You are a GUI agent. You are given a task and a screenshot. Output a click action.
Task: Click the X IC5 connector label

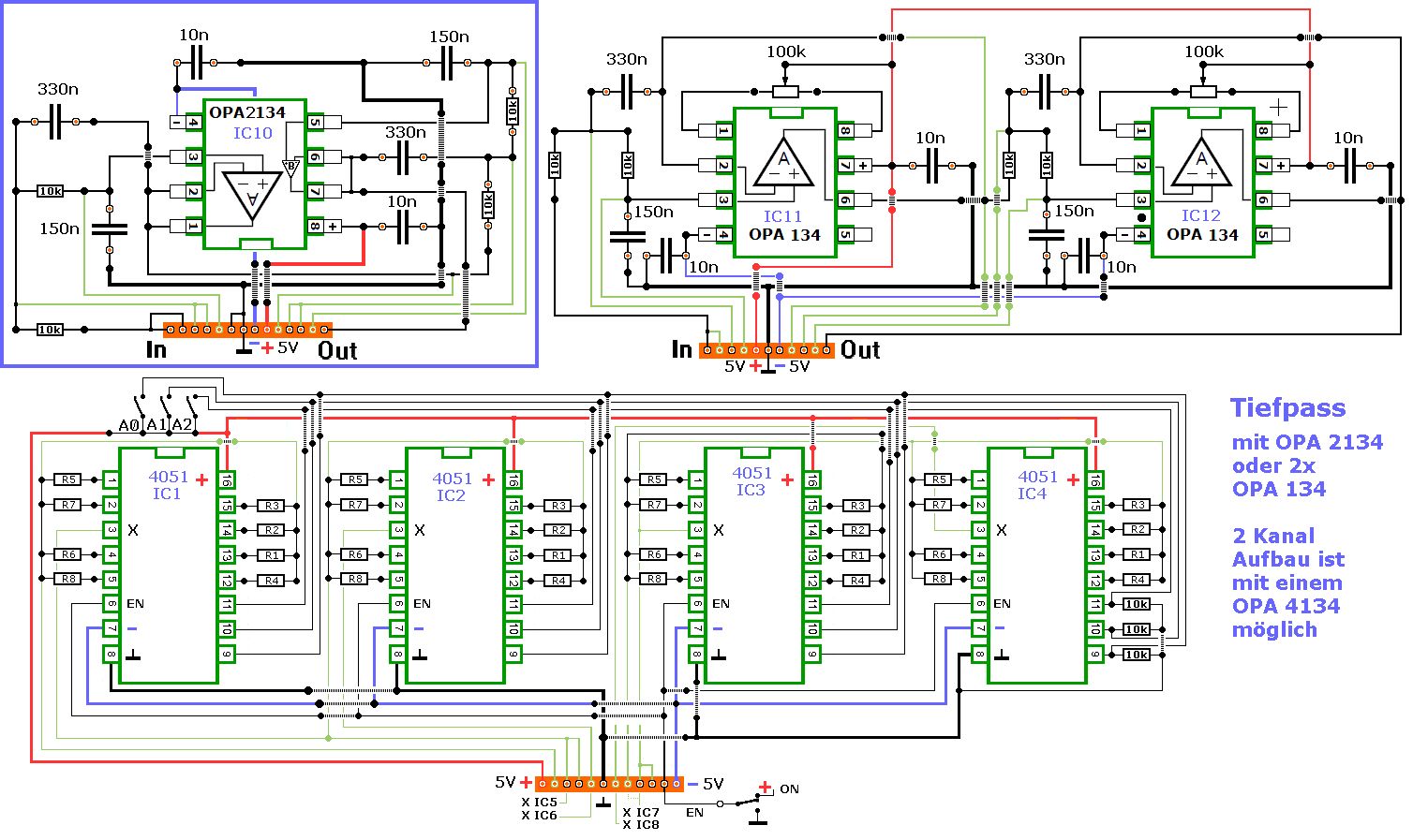[539, 803]
